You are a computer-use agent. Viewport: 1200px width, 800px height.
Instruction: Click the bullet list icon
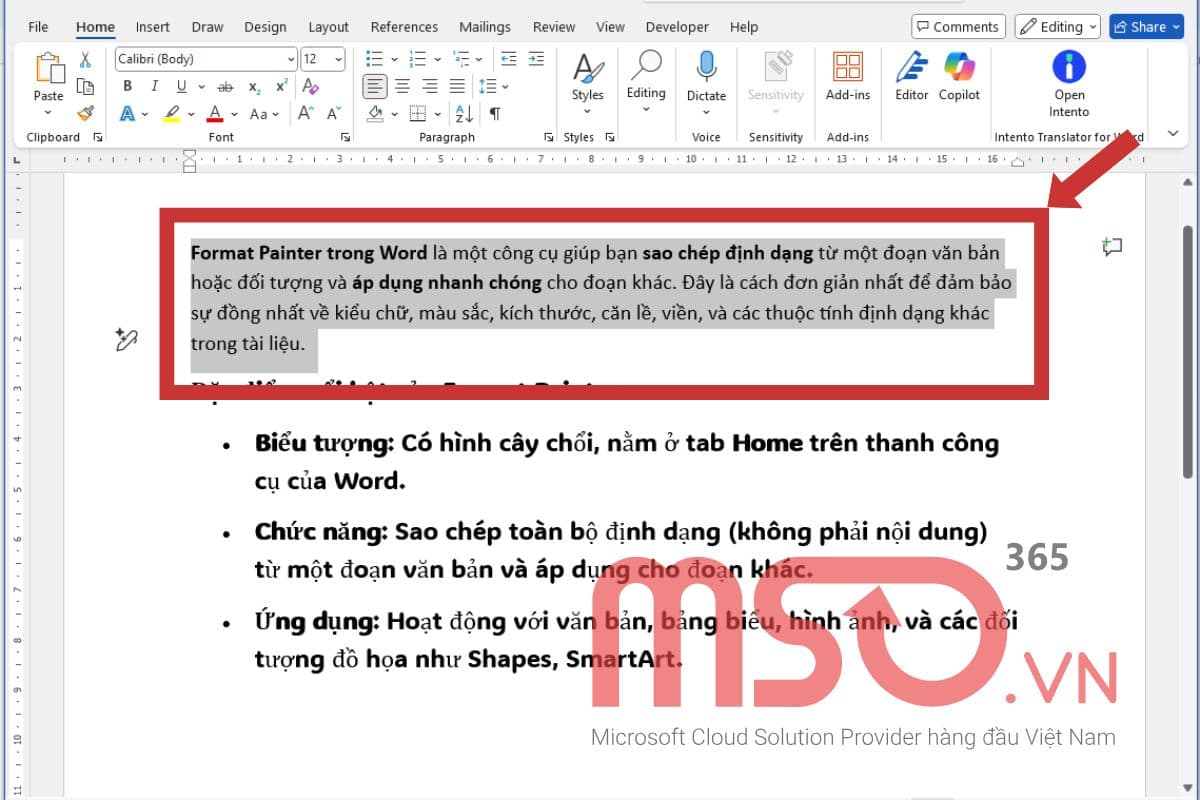pyautogui.click(x=375, y=59)
